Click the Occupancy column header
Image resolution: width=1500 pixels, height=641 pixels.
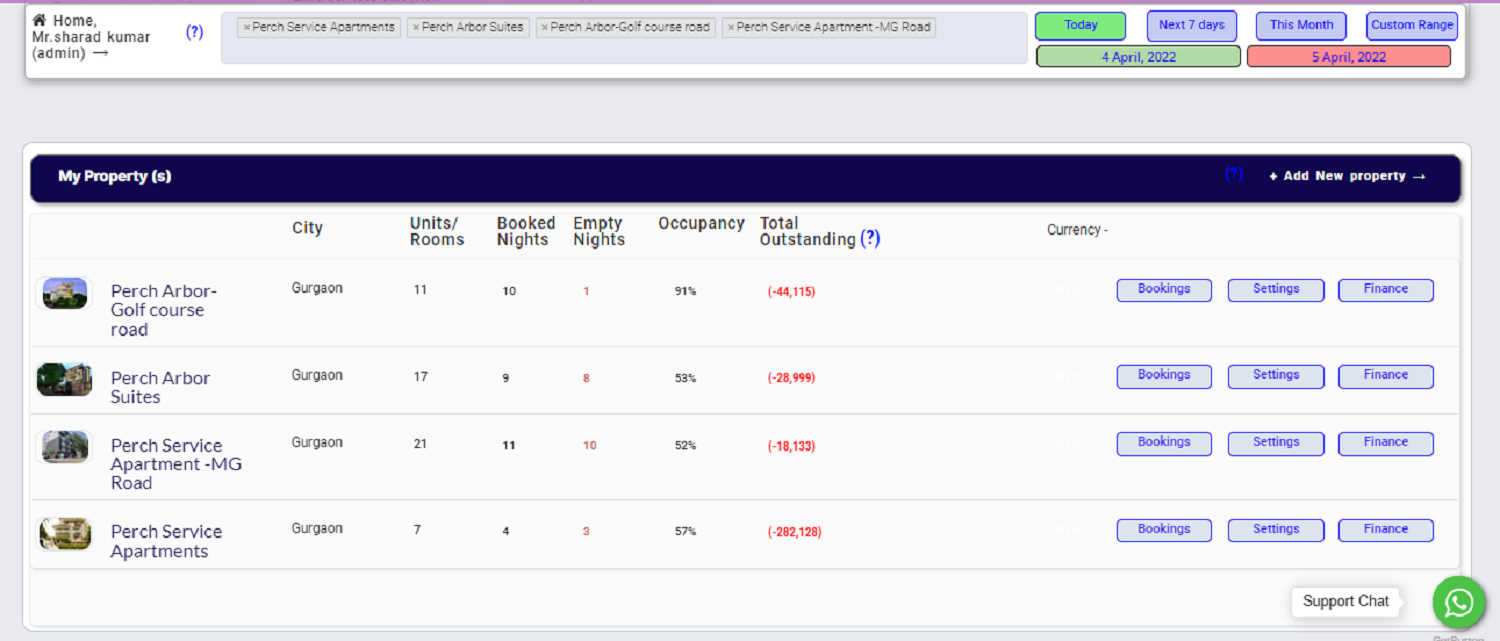(701, 224)
